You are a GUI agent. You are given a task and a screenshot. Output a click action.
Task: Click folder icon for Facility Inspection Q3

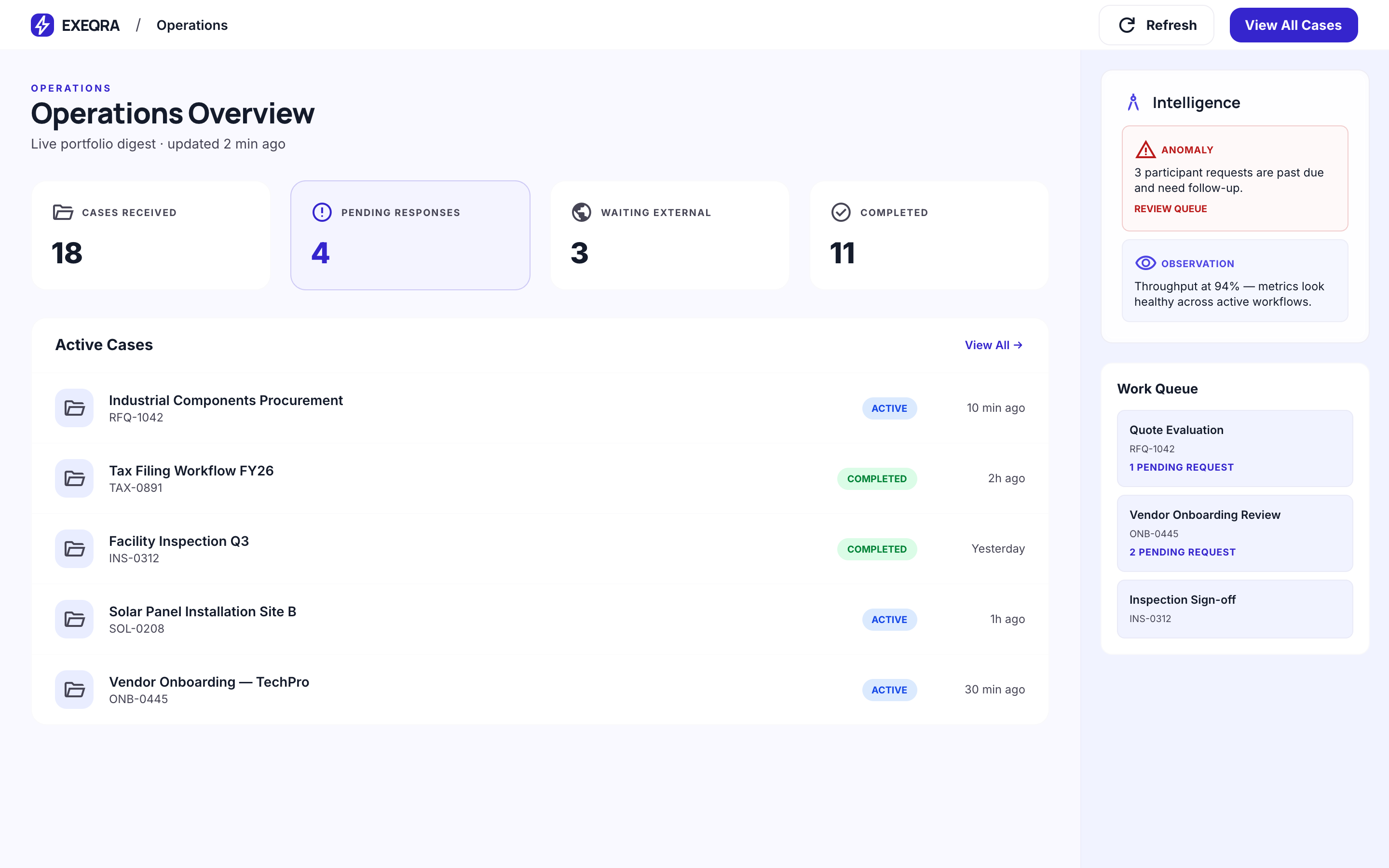75,549
